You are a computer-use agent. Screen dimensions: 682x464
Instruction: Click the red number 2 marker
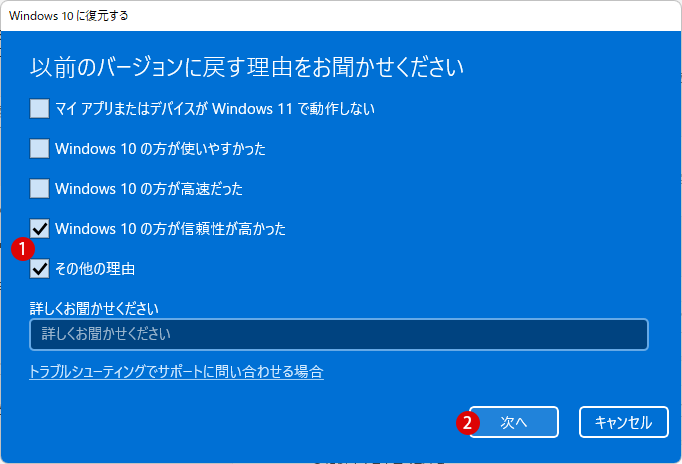468,422
